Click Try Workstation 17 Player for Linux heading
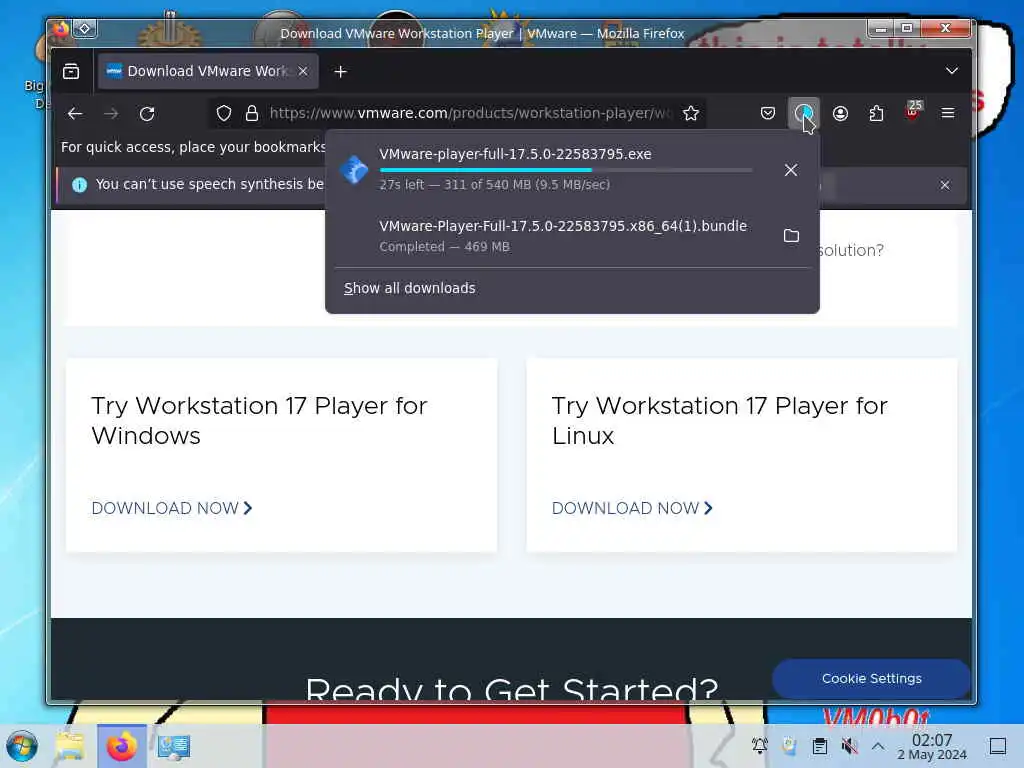Viewport: 1024px width, 768px height. [720, 421]
